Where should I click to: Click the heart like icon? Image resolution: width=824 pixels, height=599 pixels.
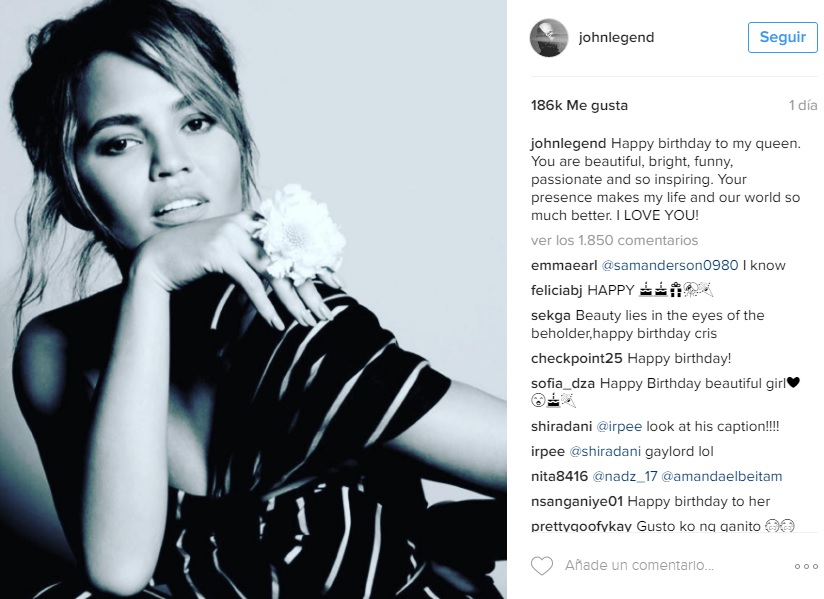coord(542,566)
